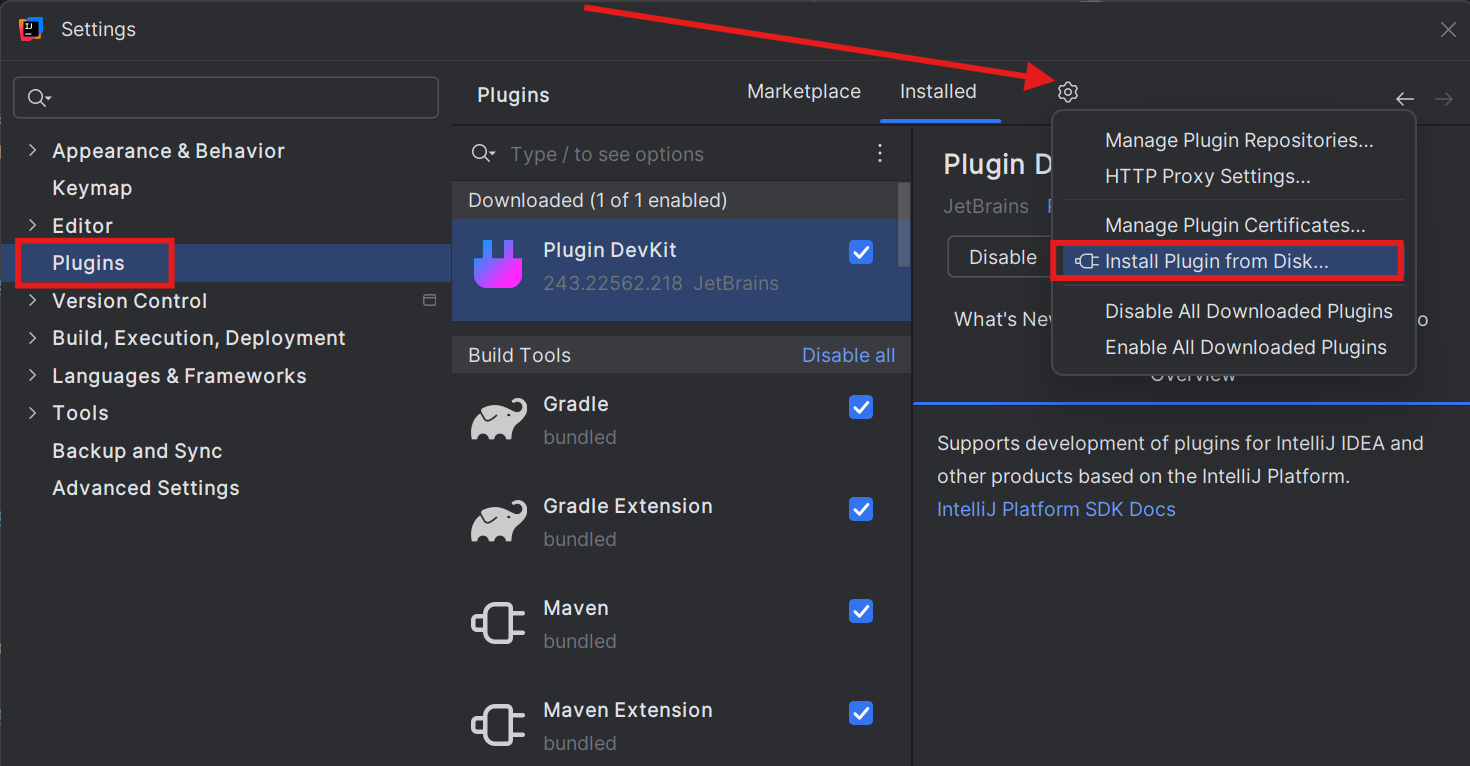Click the back arrow navigation icon

click(x=1405, y=98)
